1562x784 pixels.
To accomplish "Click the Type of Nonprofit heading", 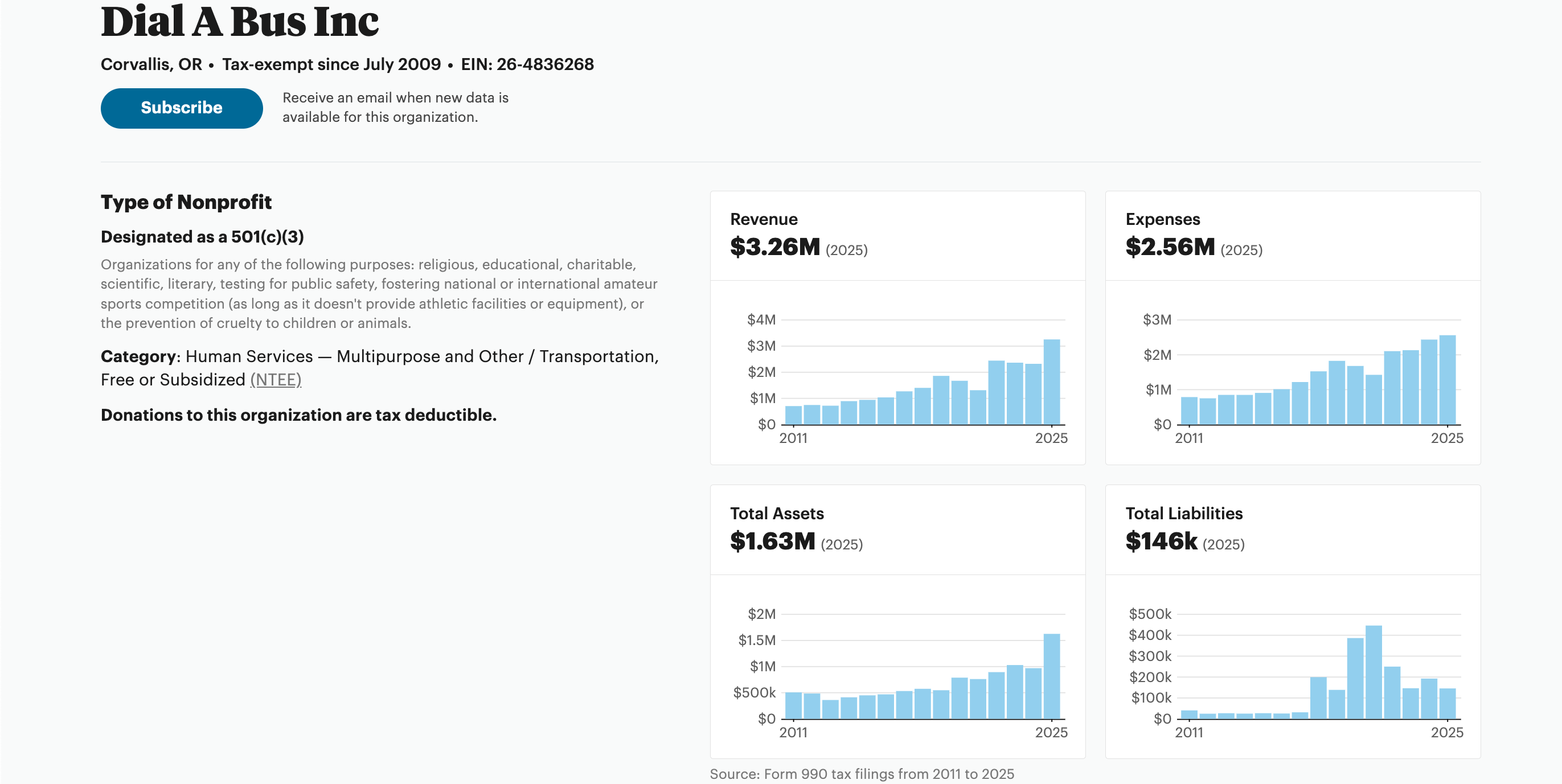I will [186, 202].
